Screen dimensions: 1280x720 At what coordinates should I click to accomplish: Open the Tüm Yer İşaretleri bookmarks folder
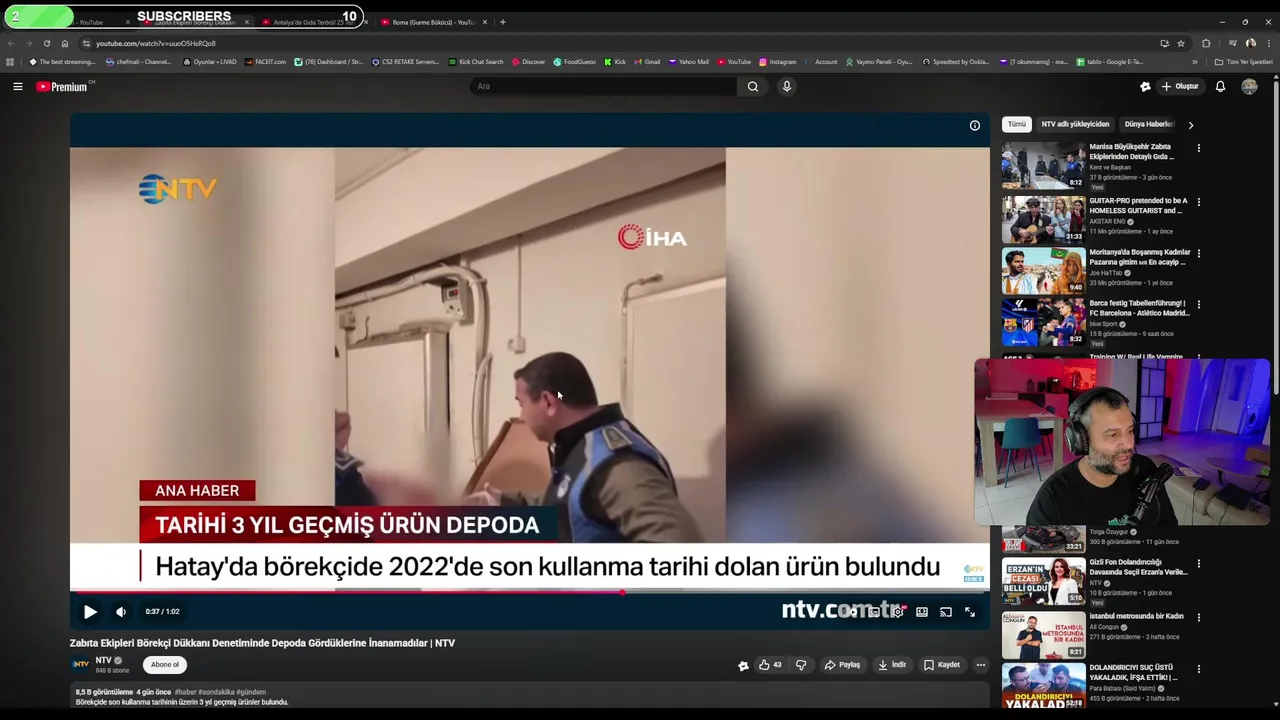(x=1244, y=62)
